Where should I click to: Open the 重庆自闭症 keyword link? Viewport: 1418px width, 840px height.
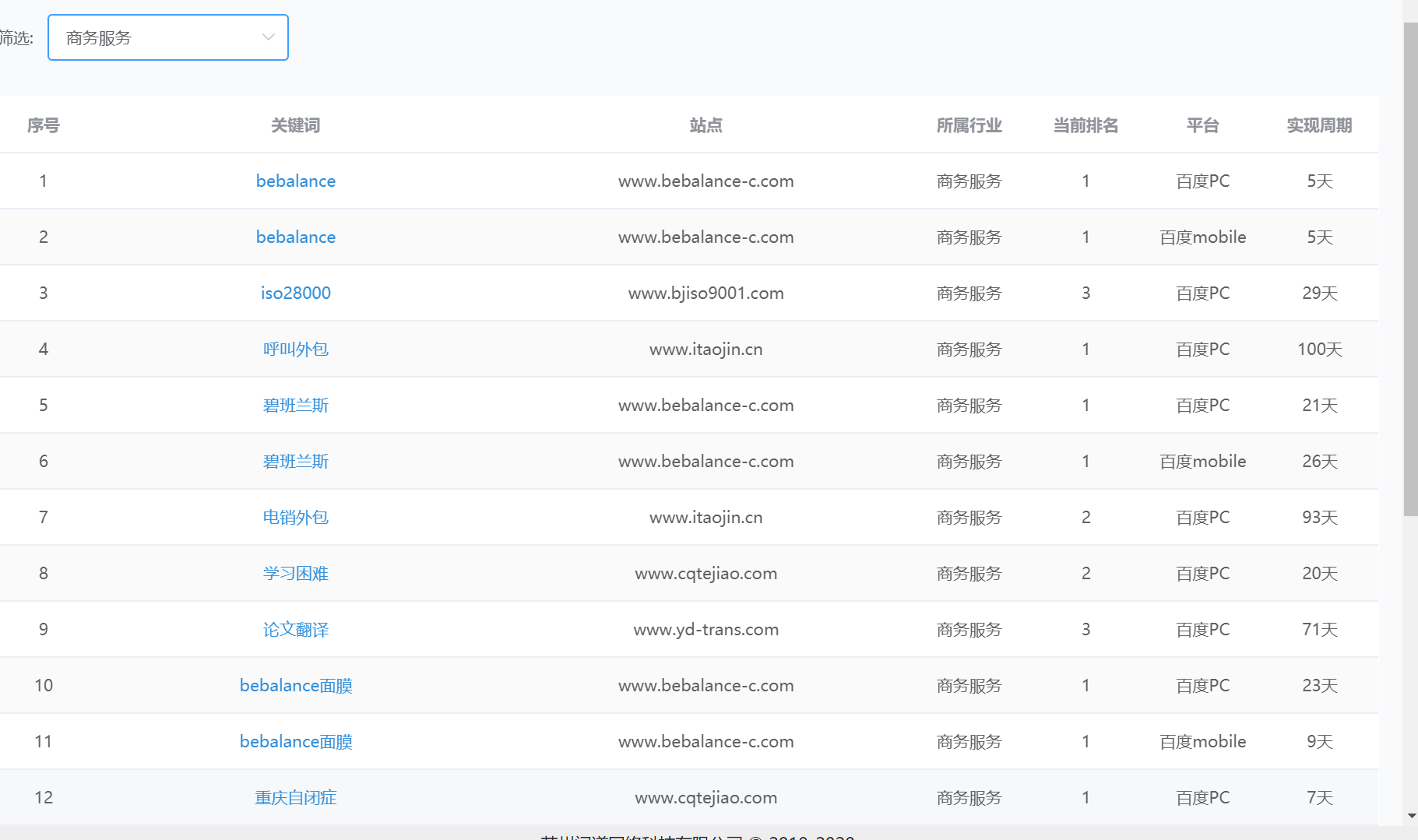click(296, 797)
